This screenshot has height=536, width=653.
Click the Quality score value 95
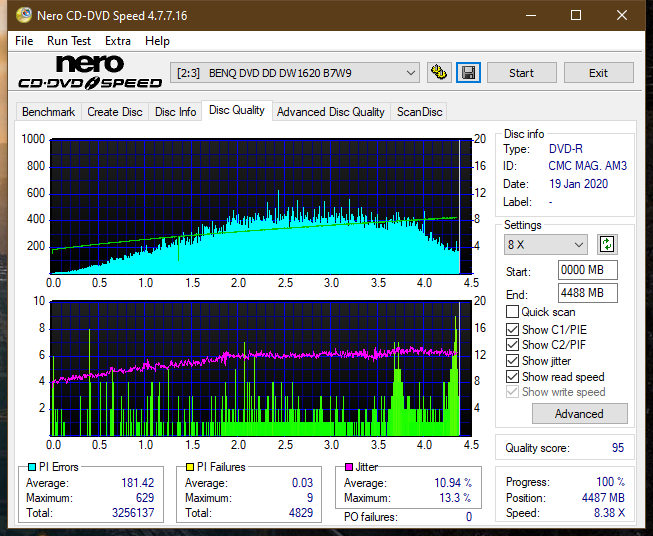click(x=618, y=448)
